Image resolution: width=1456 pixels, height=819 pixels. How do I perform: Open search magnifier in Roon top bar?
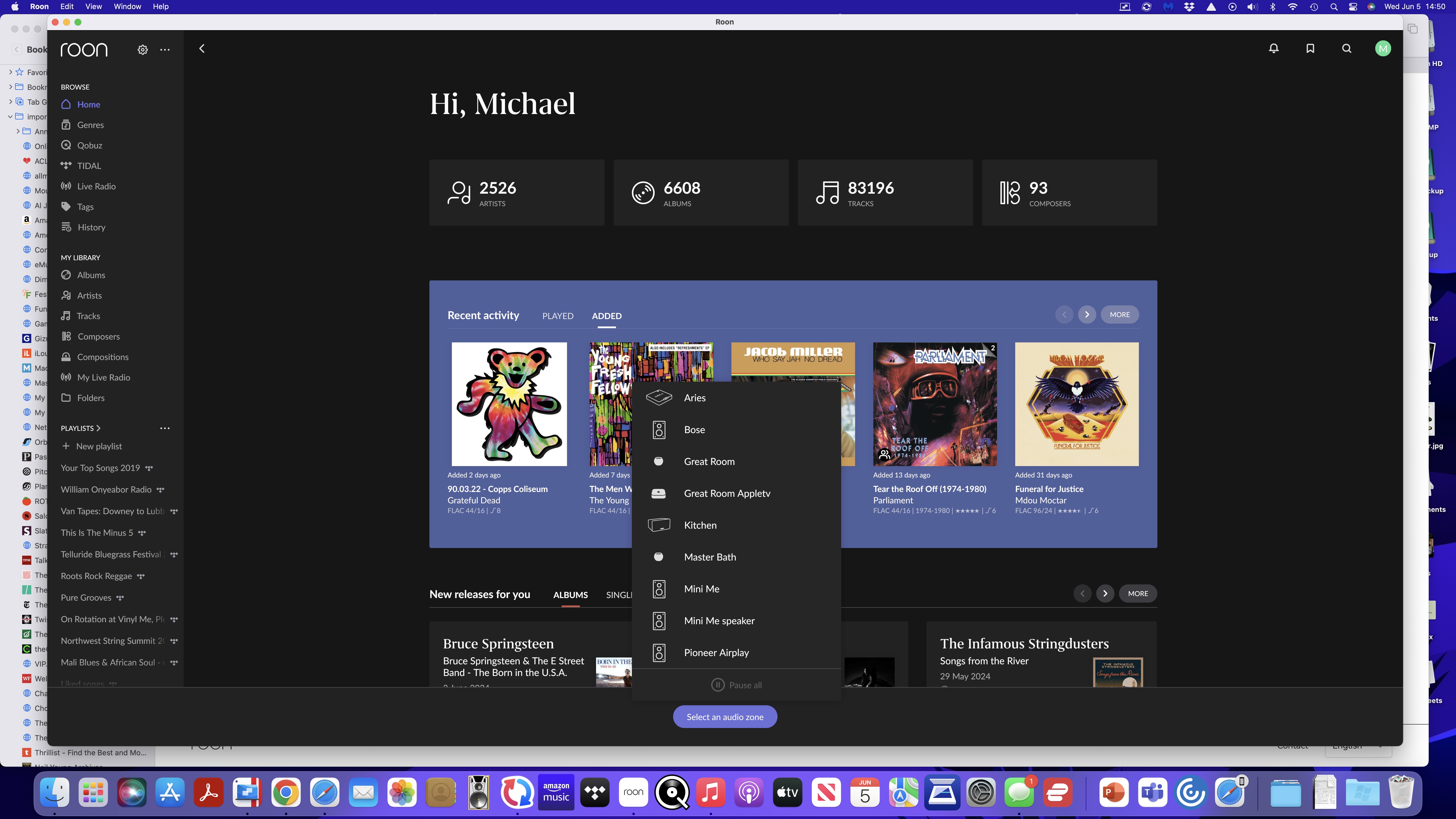(1347, 49)
